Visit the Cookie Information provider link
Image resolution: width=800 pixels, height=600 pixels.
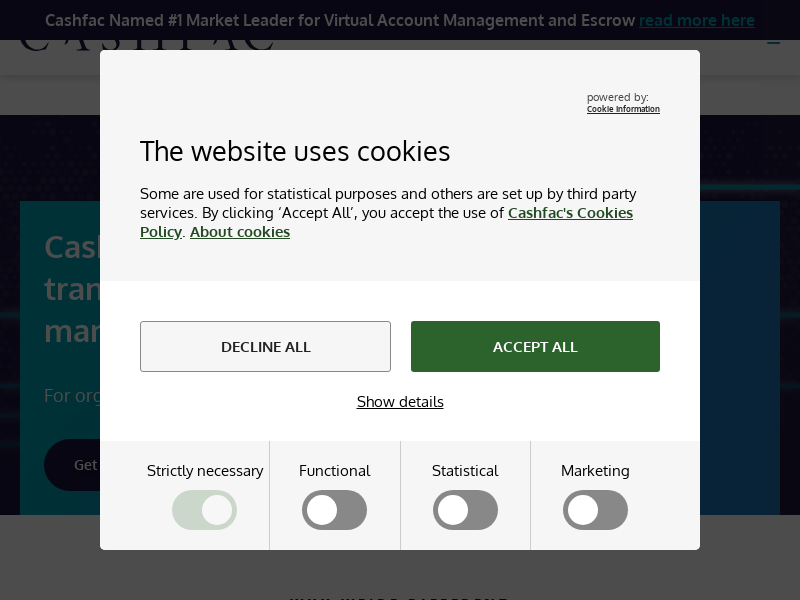[x=623, y=109]
